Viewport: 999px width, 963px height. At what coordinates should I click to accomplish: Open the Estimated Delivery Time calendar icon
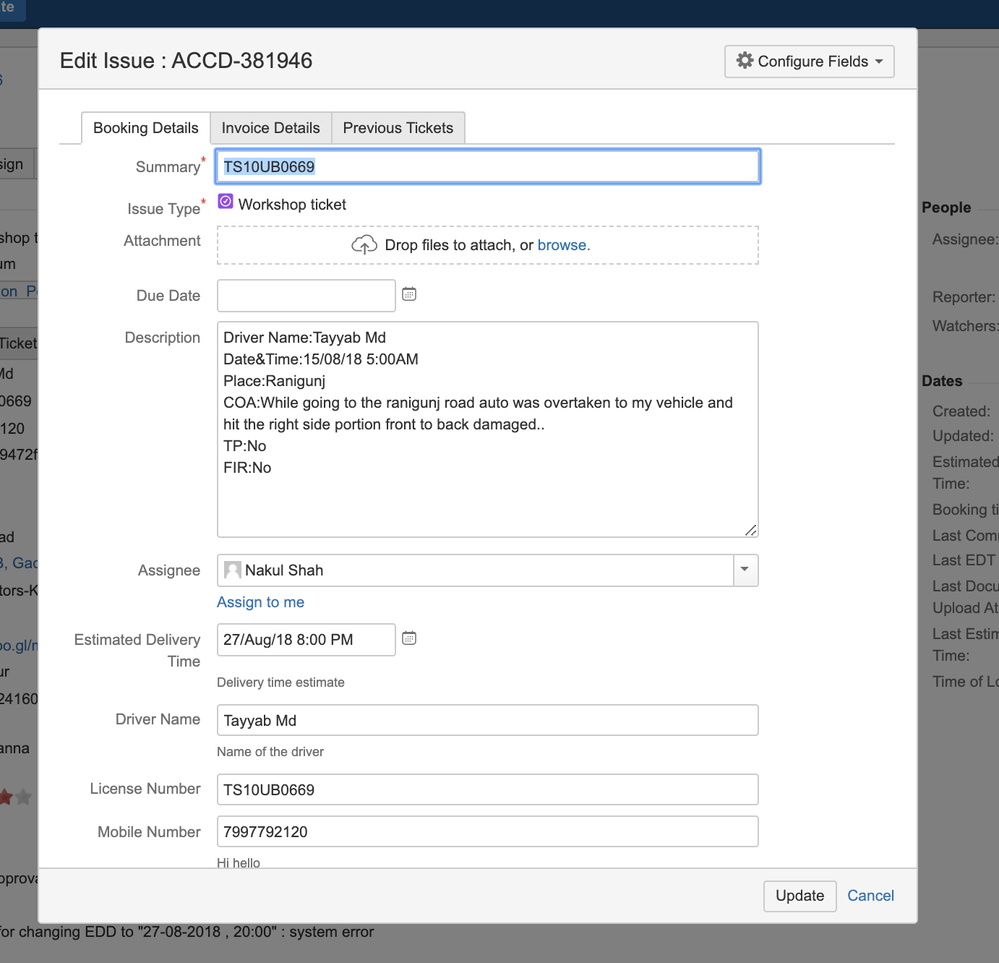tap(409, 639)
